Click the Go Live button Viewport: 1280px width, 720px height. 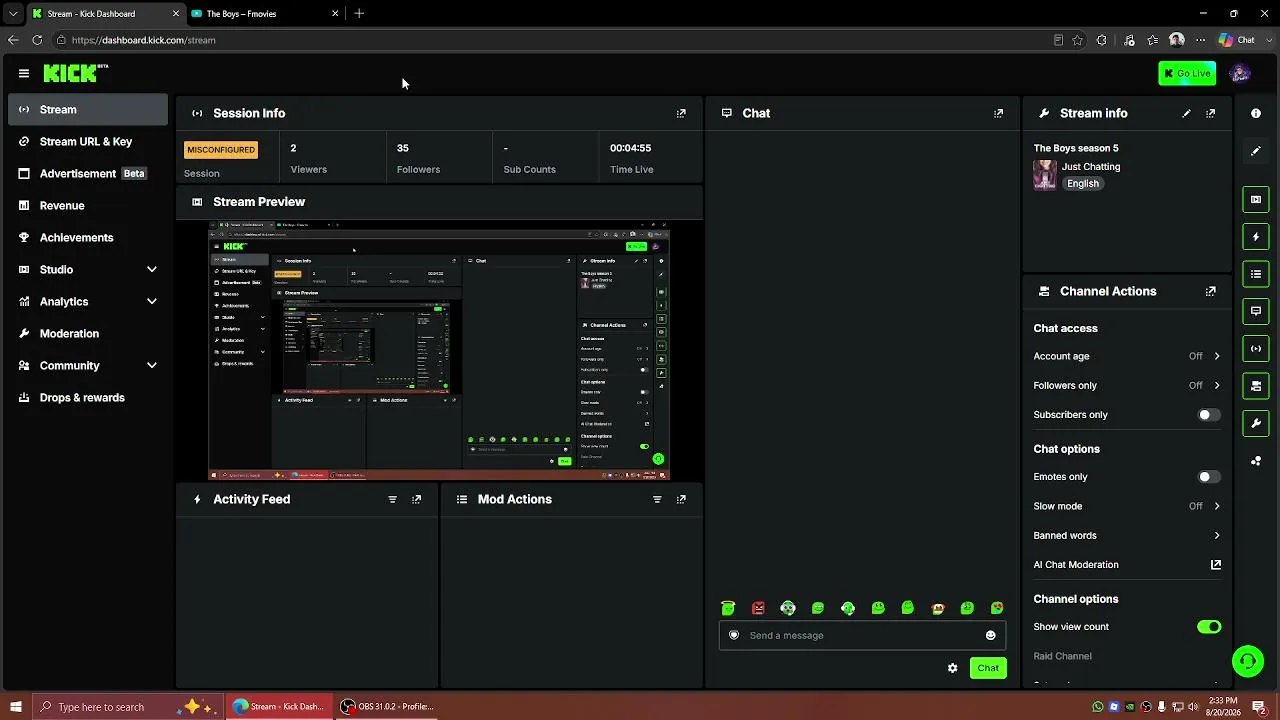(1187, 73)
